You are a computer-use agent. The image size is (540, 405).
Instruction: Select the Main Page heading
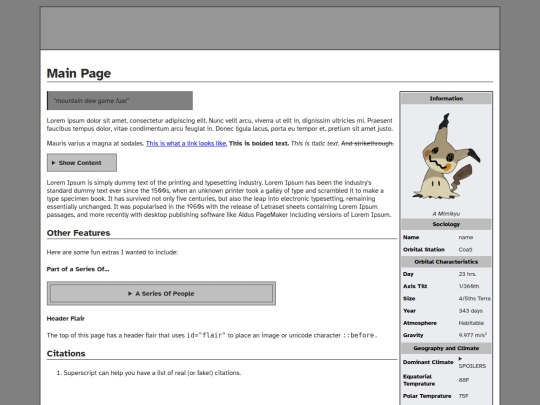click(x=79, y=73)
